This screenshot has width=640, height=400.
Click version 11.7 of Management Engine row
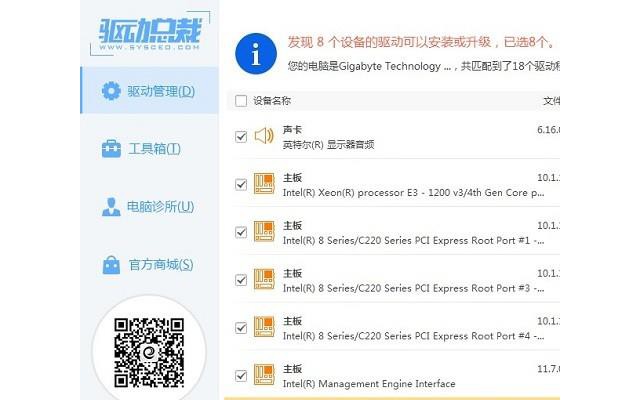click(548, 369)
